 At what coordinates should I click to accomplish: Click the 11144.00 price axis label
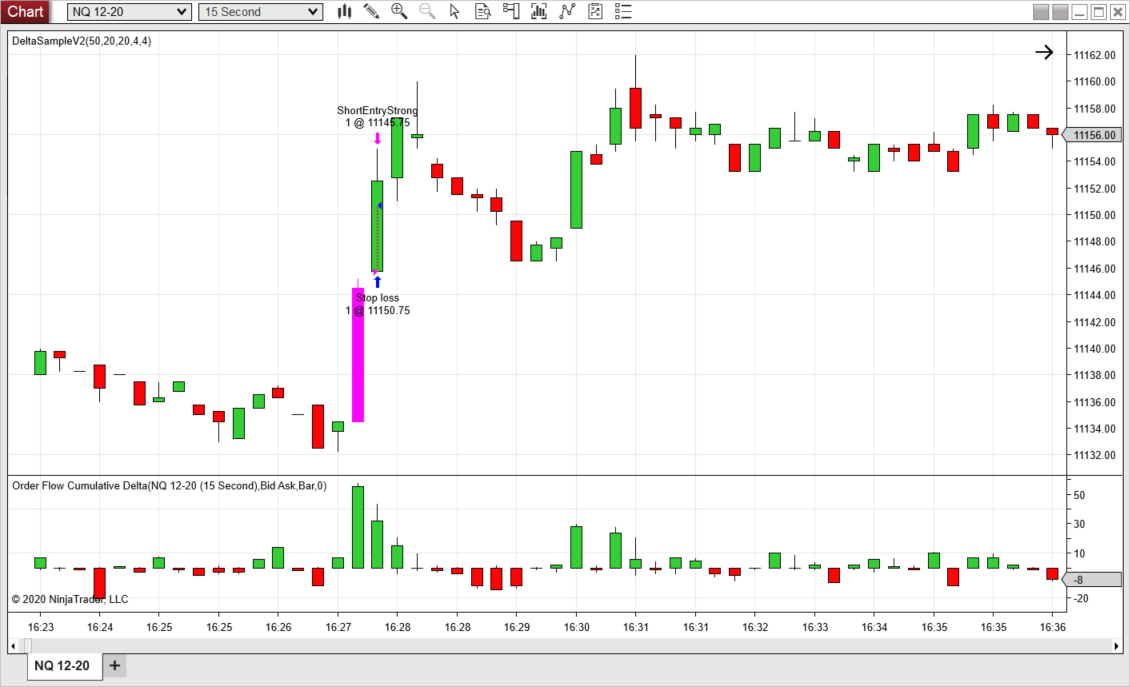(x=1094, y=295)
